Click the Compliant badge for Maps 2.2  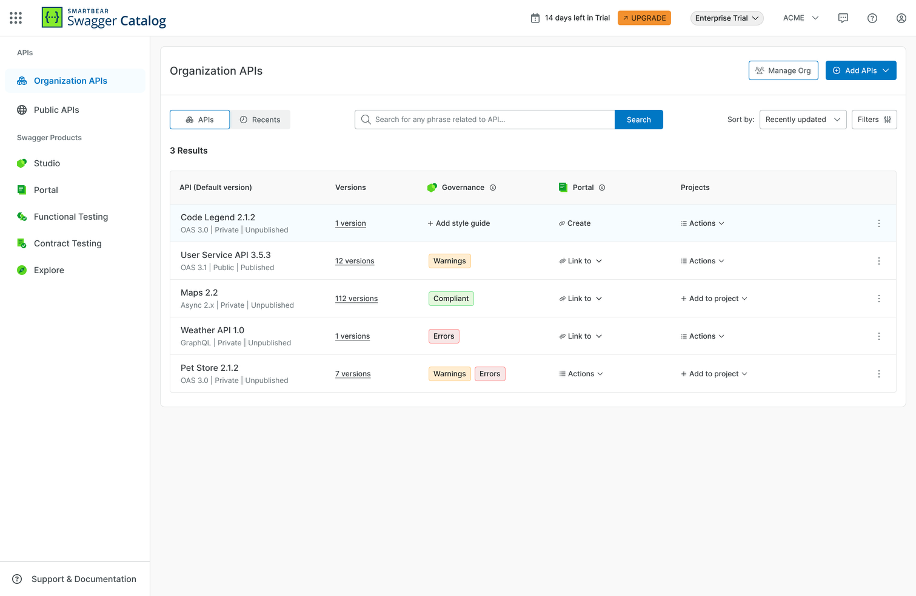(x=451, y=299)
